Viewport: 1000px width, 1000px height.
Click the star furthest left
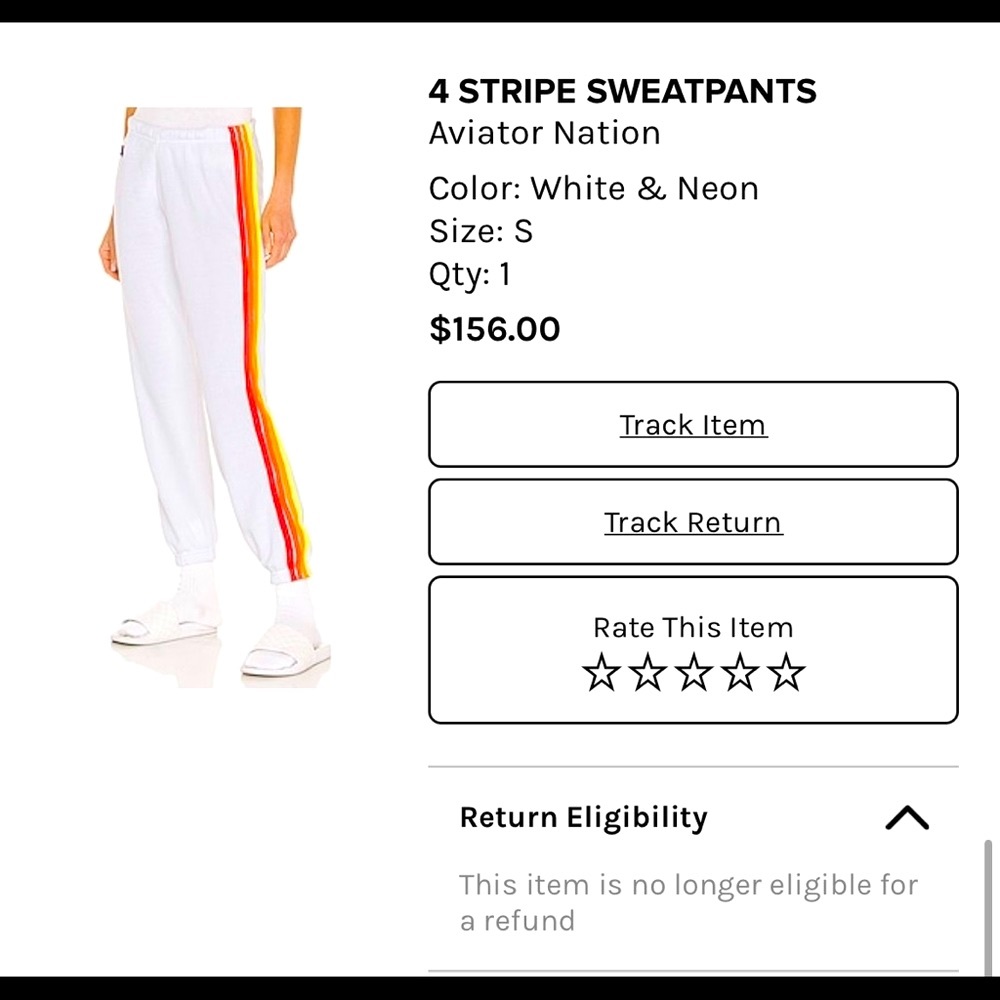tap(601, 673)
